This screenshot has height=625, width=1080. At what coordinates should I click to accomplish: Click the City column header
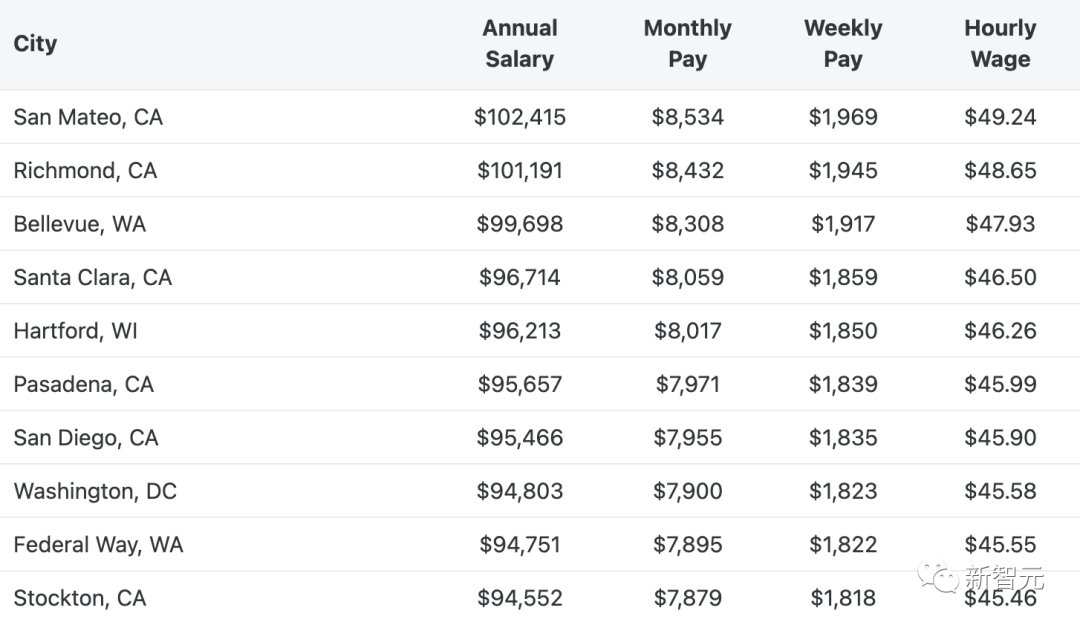[x=36, y=44]
